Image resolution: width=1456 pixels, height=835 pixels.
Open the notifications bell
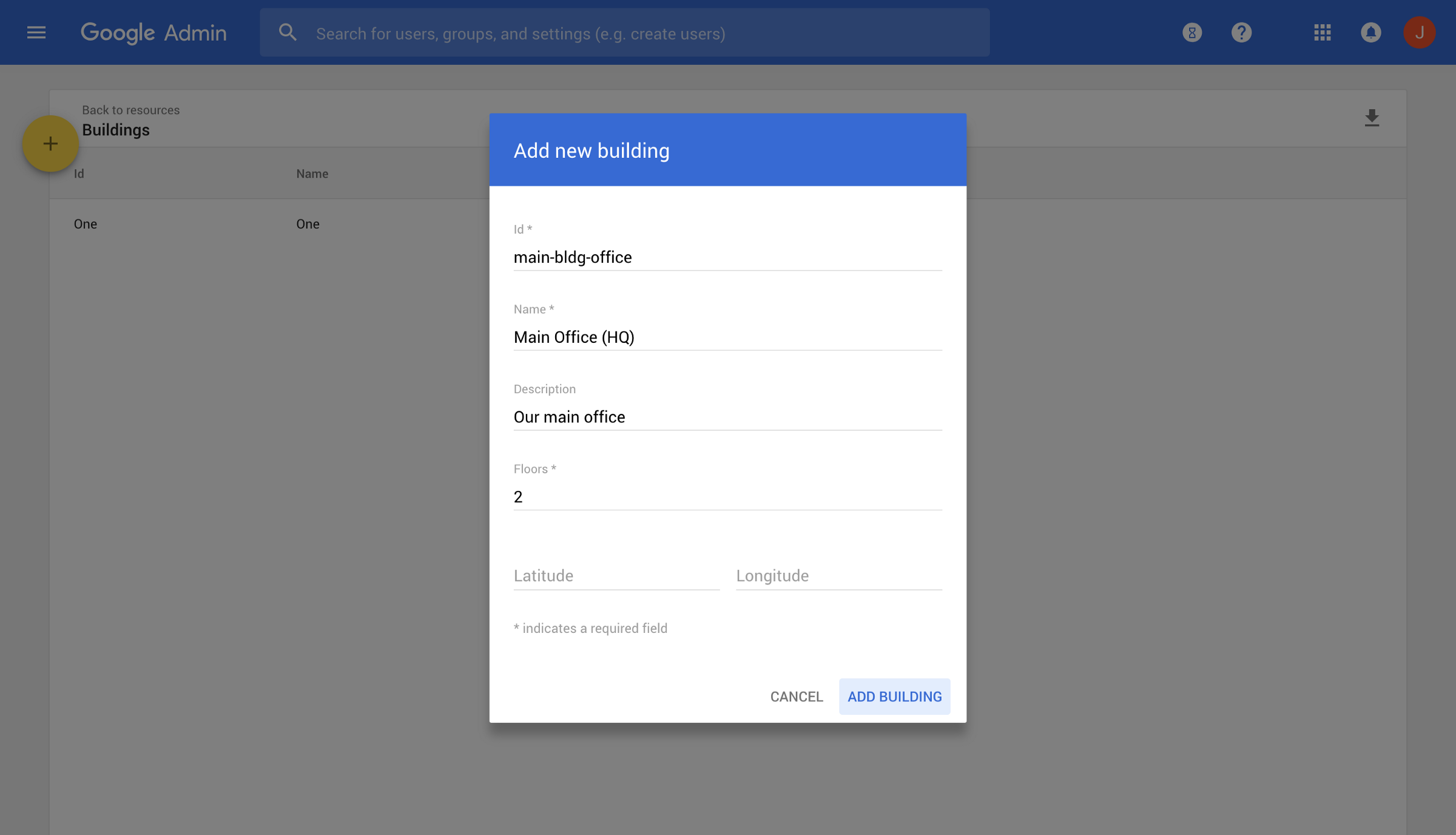1370,33
